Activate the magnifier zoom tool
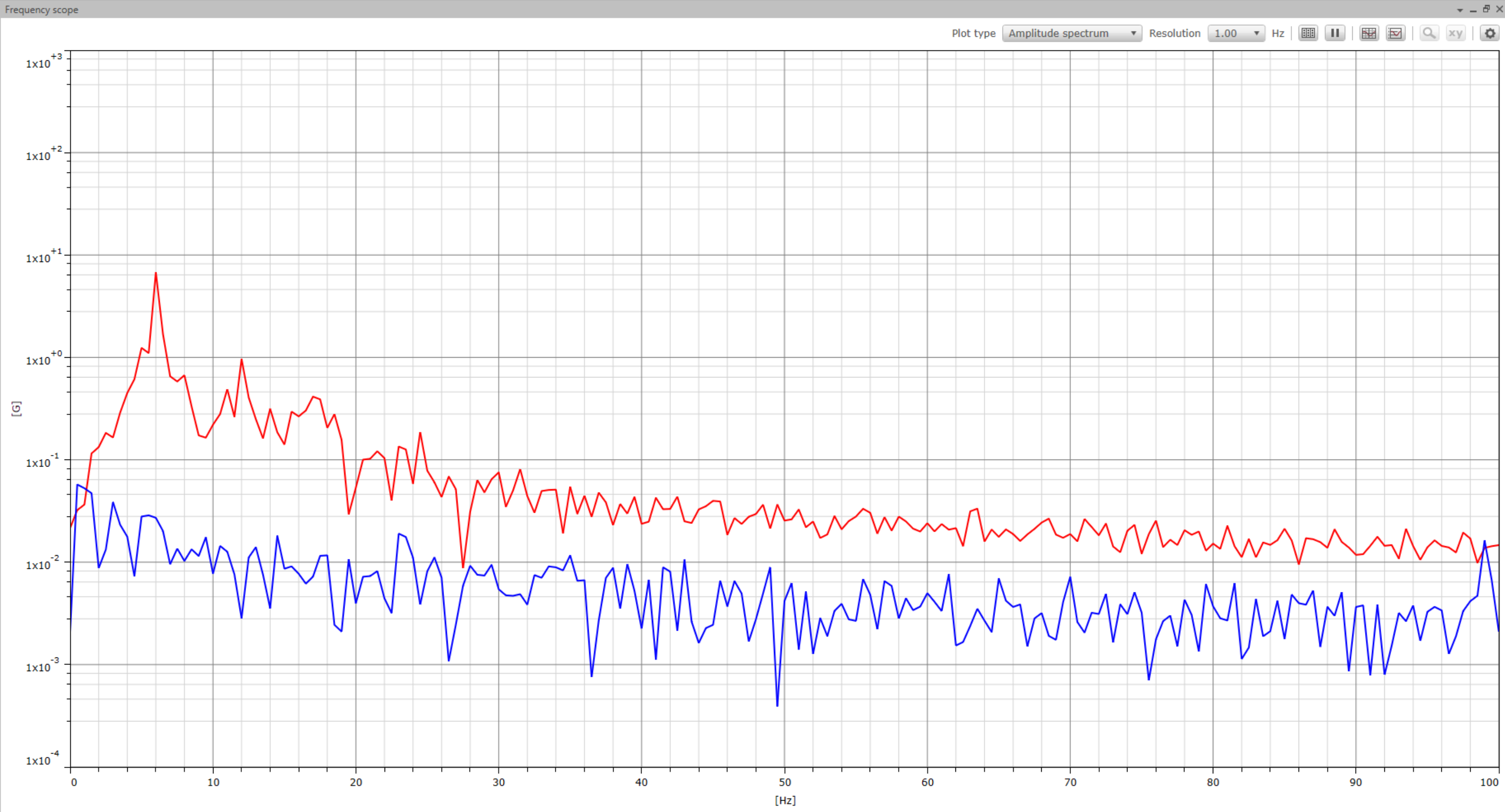Viewport: 1505px width, 812px height. [x=1429, y=33]
